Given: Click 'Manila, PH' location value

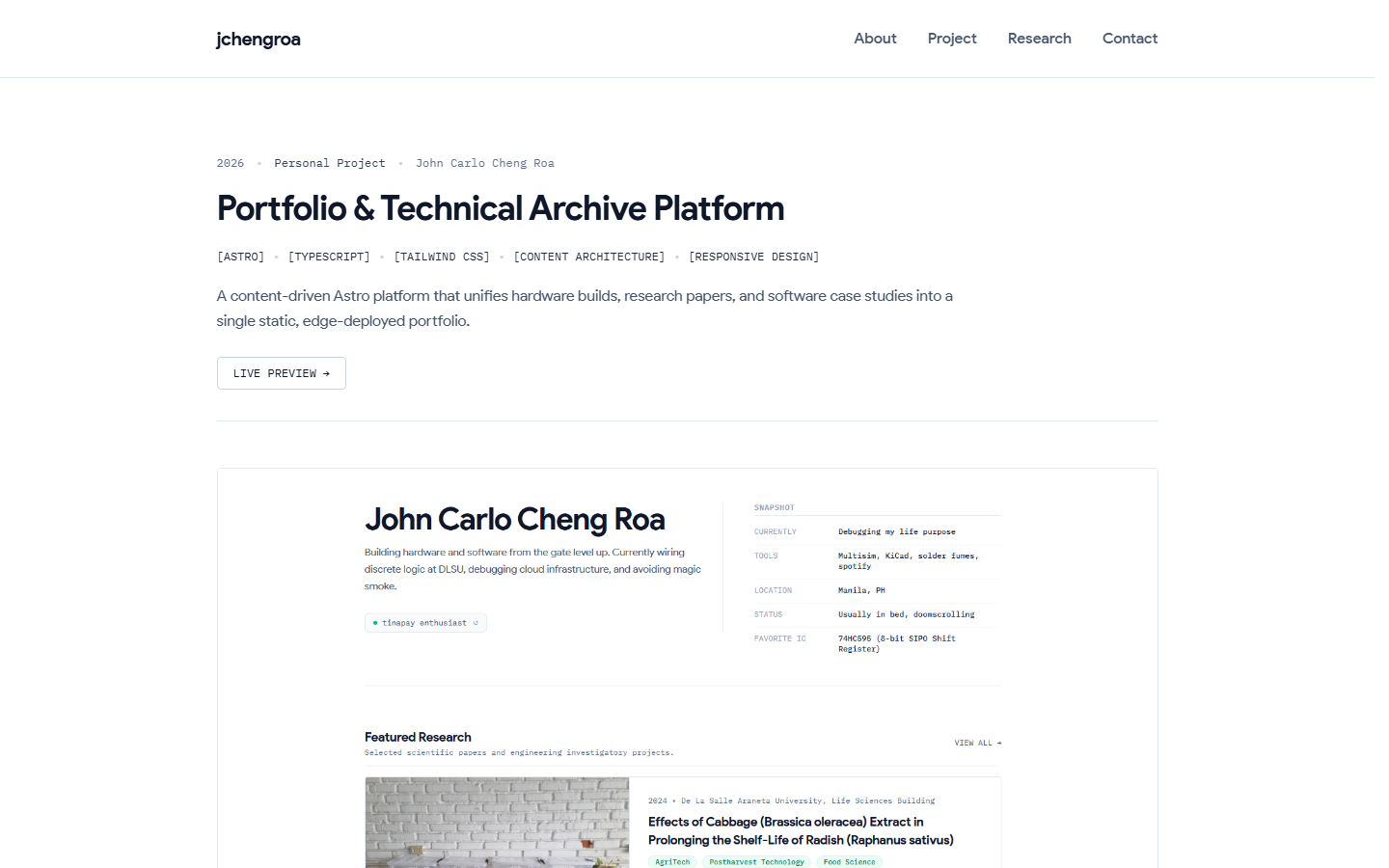Looking at the screenshot, I should pos(861,590).
